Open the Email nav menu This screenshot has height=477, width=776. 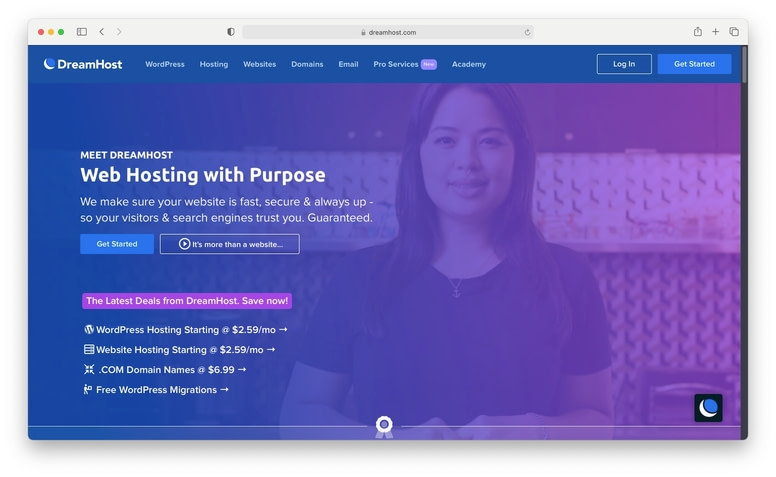point(348,64)
